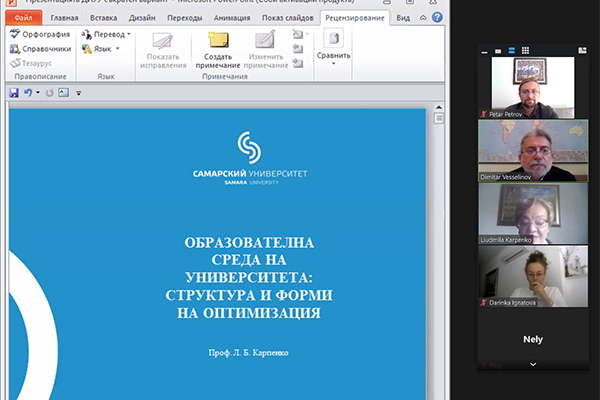600x400 pixels.
Task: Open PowerPoint help question mark icon
Action: click(437, 17)
